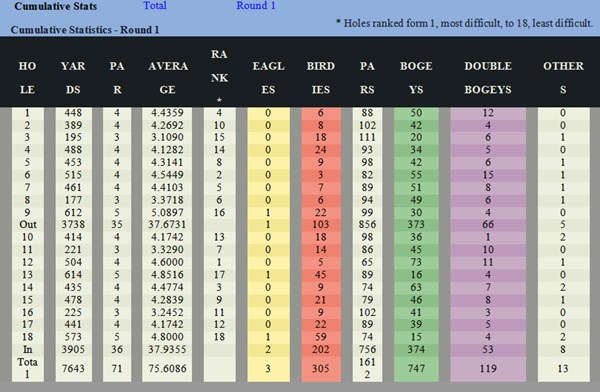Select yards value 614
The width and height of the screenshot is (600, 392).
coord(73,275)
